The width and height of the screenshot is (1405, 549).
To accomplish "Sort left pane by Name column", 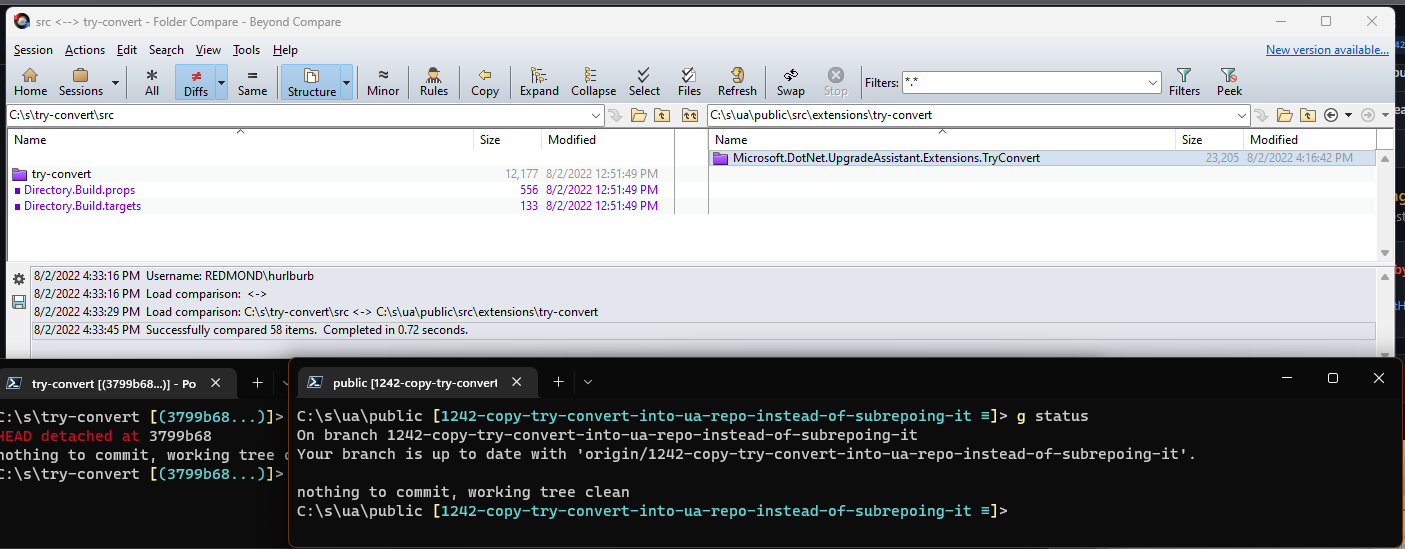I will 240,140.
